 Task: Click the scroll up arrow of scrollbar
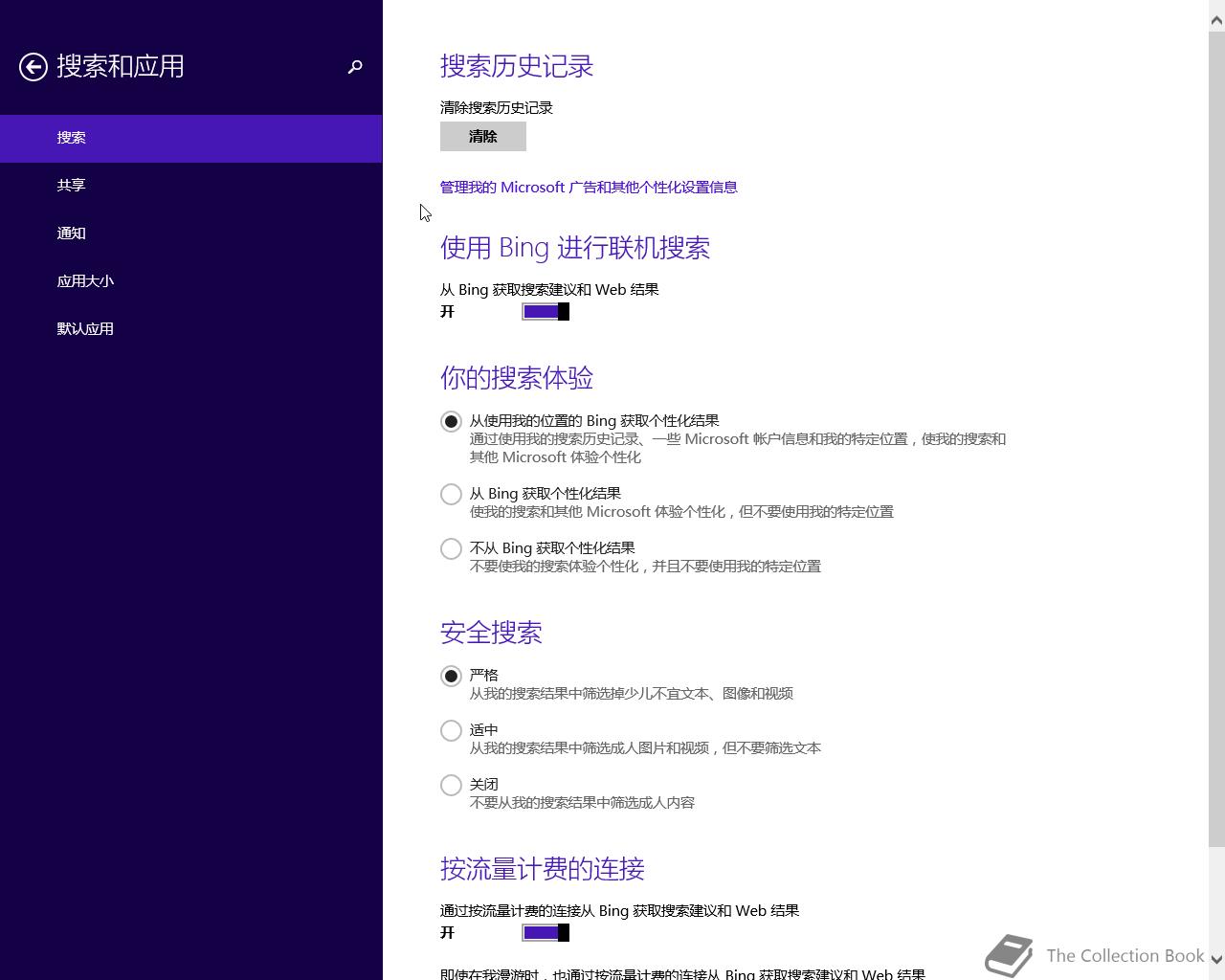1216,19
